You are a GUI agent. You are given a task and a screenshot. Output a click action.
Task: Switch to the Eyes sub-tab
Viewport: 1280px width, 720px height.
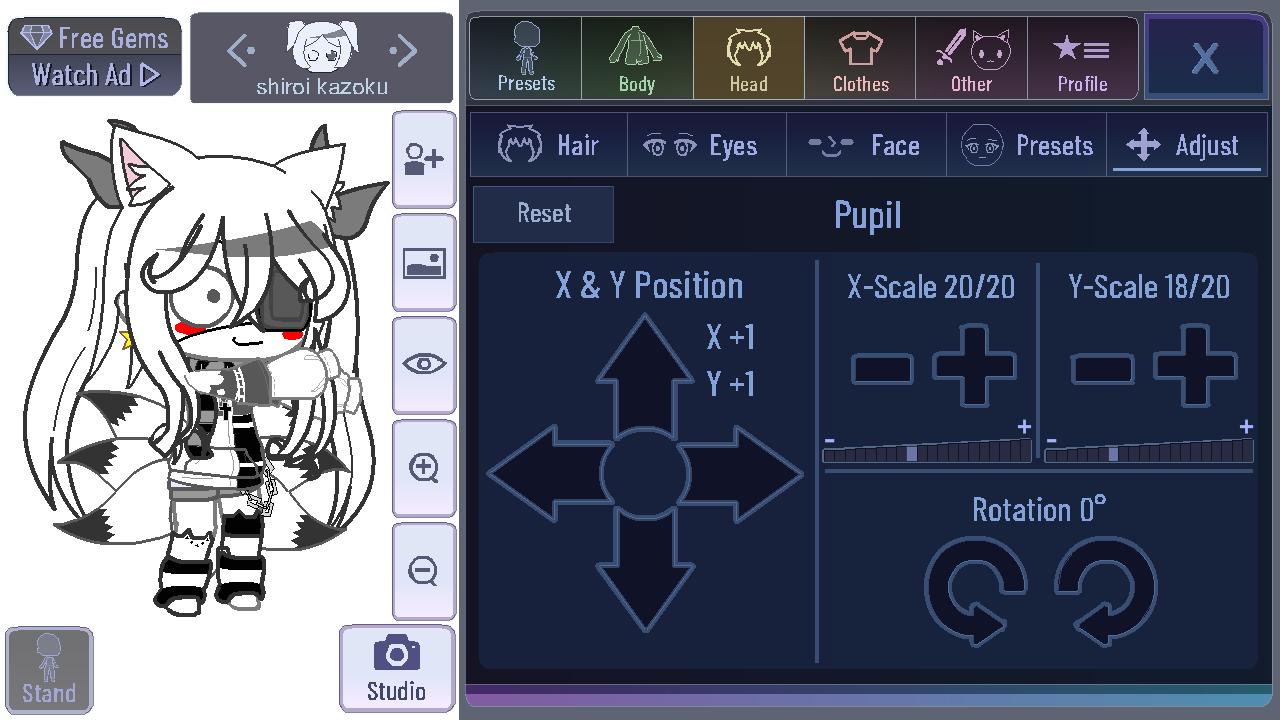(707, 146)
